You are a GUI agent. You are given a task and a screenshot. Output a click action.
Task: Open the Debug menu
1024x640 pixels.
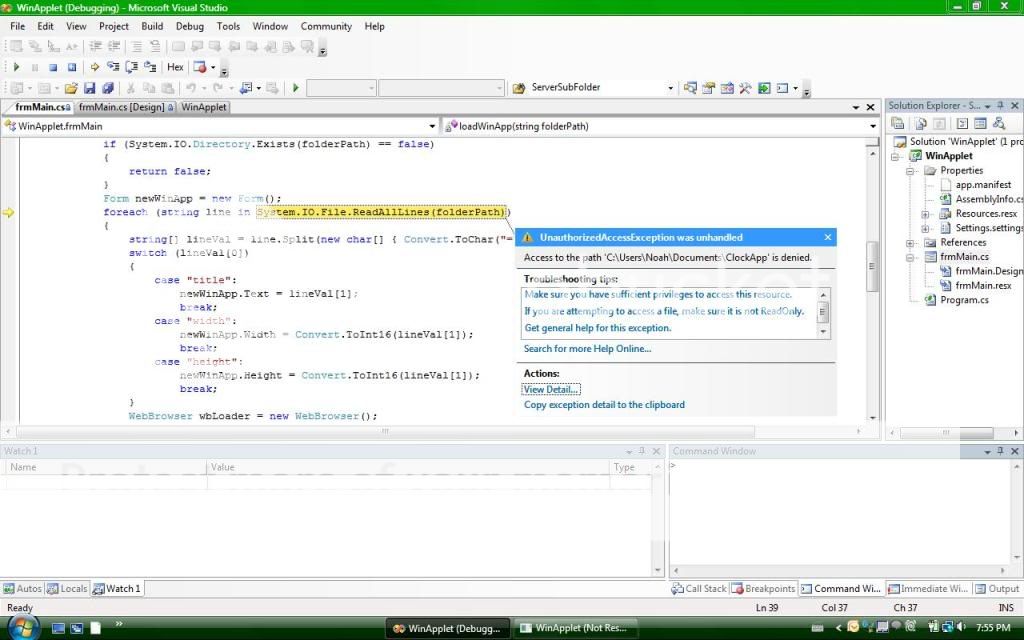coord(189,26)
